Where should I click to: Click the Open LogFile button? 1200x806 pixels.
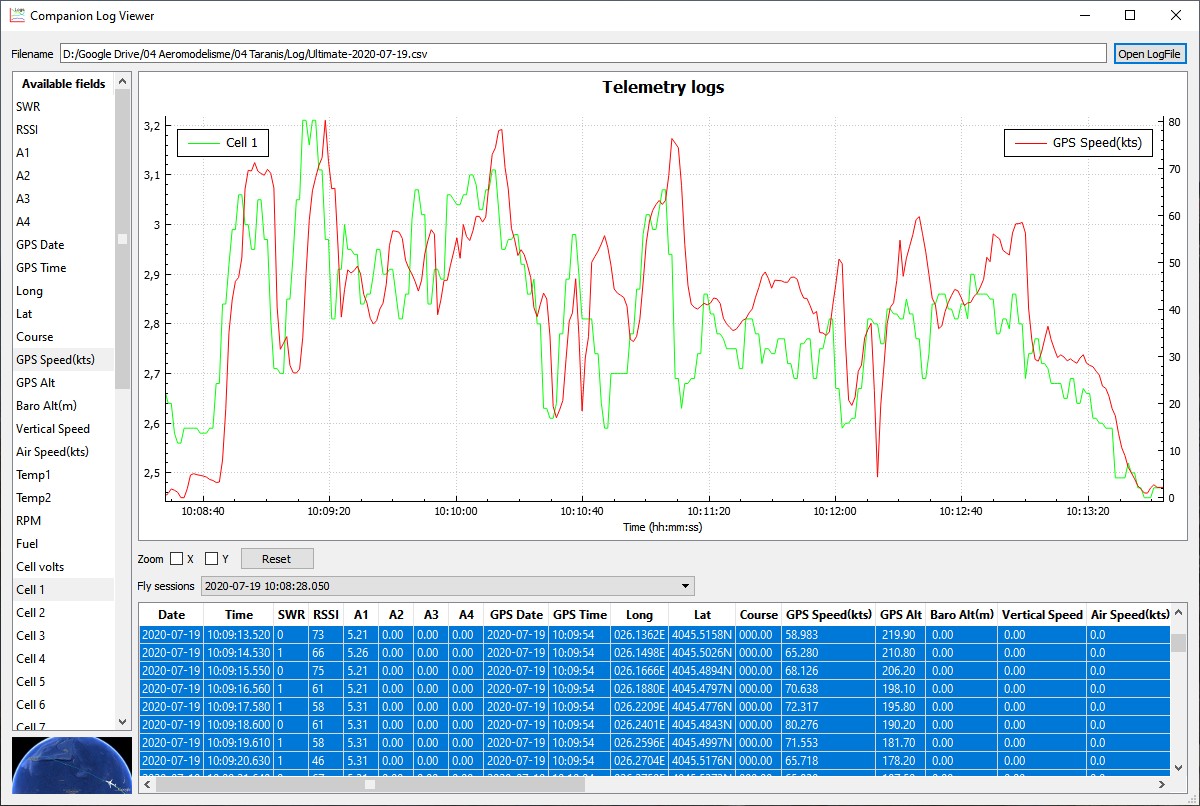pos(1149,54)
